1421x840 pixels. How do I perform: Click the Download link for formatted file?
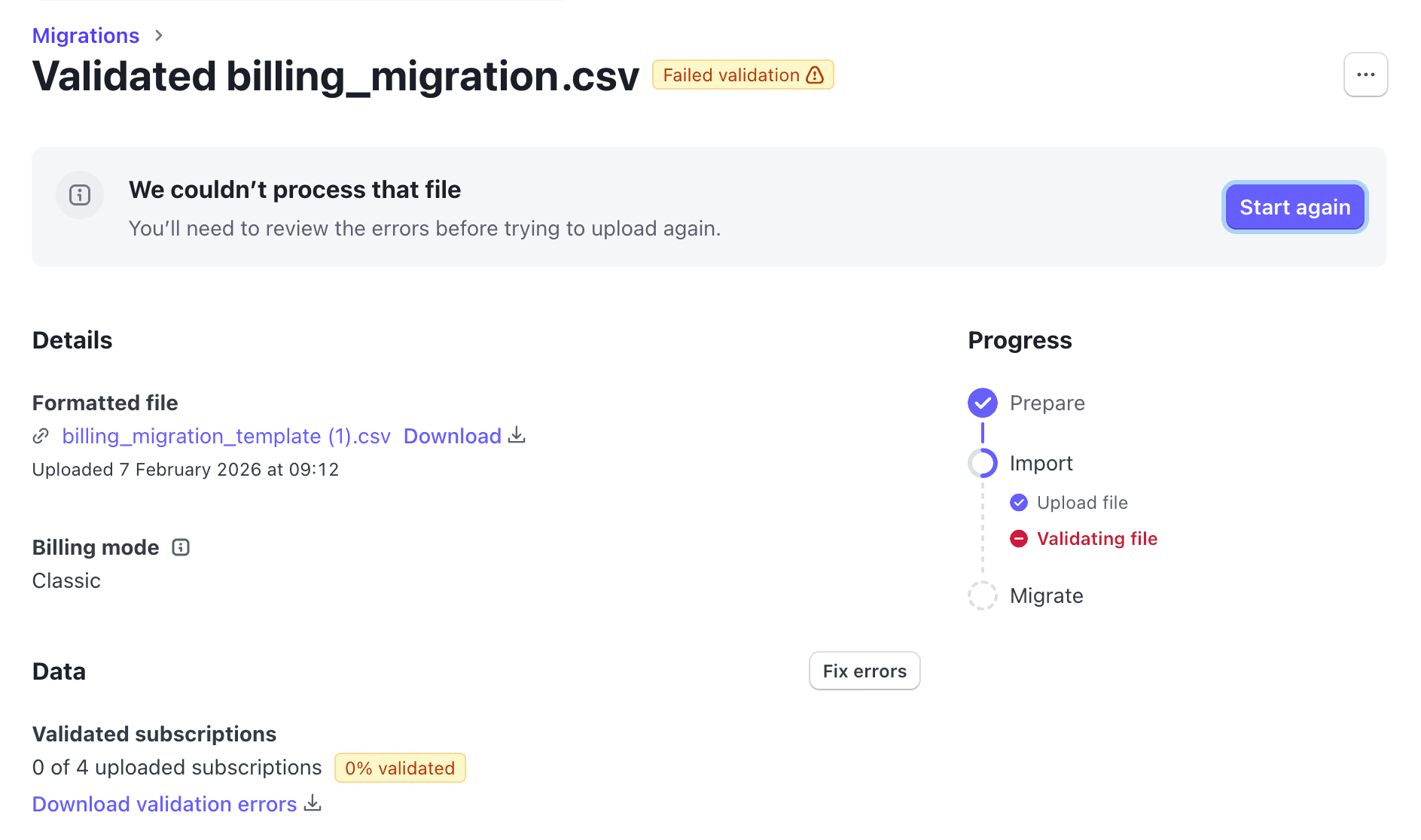coord(452,436)
